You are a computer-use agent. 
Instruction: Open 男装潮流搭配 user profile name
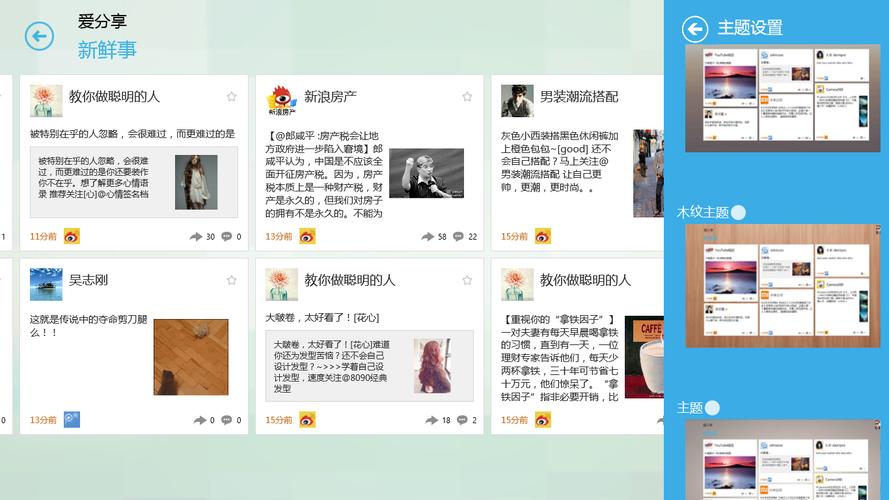[578, 96]
